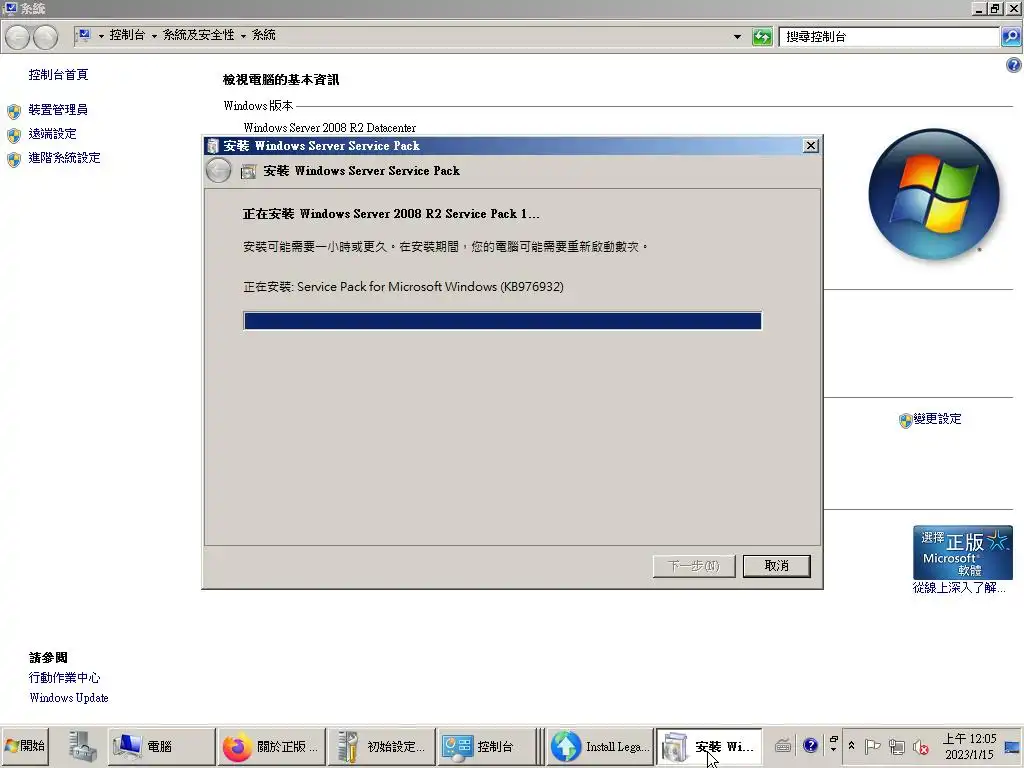Open 從線上深入了解 link

pyautogui.click(x=959, y=588)
